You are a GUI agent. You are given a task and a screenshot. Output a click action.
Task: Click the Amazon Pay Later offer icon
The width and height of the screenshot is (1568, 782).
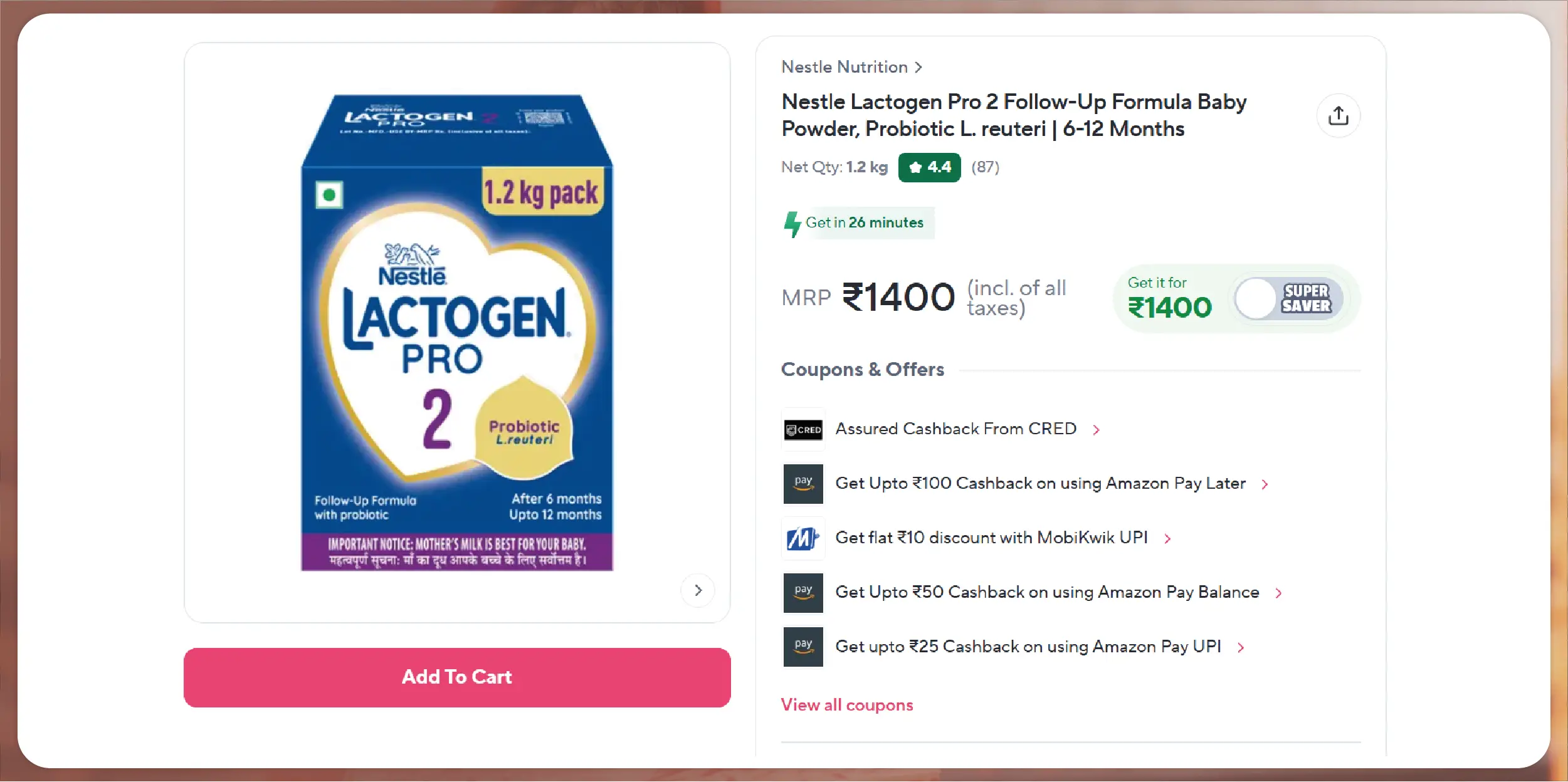click(x=803, y=484)
